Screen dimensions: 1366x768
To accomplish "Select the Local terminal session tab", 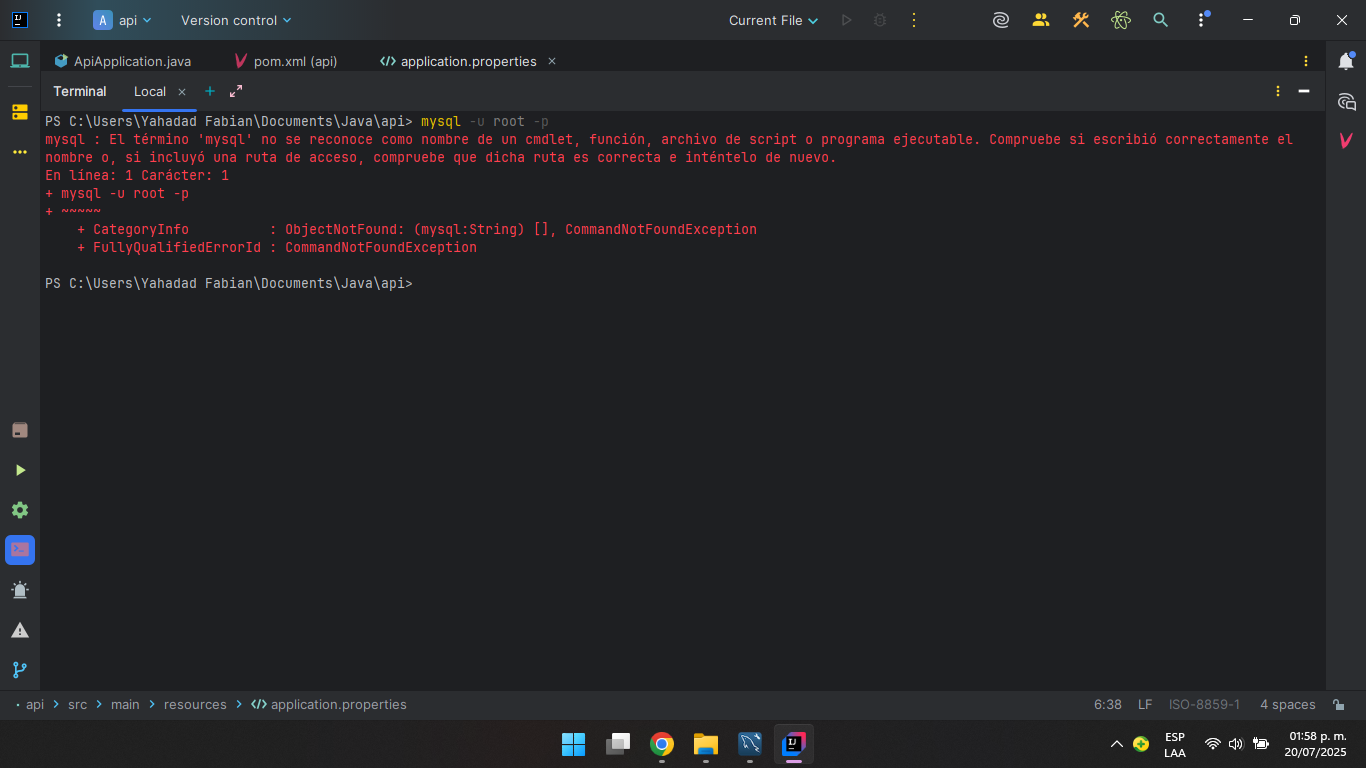I will pyautogui.click(x=150, y=91).
